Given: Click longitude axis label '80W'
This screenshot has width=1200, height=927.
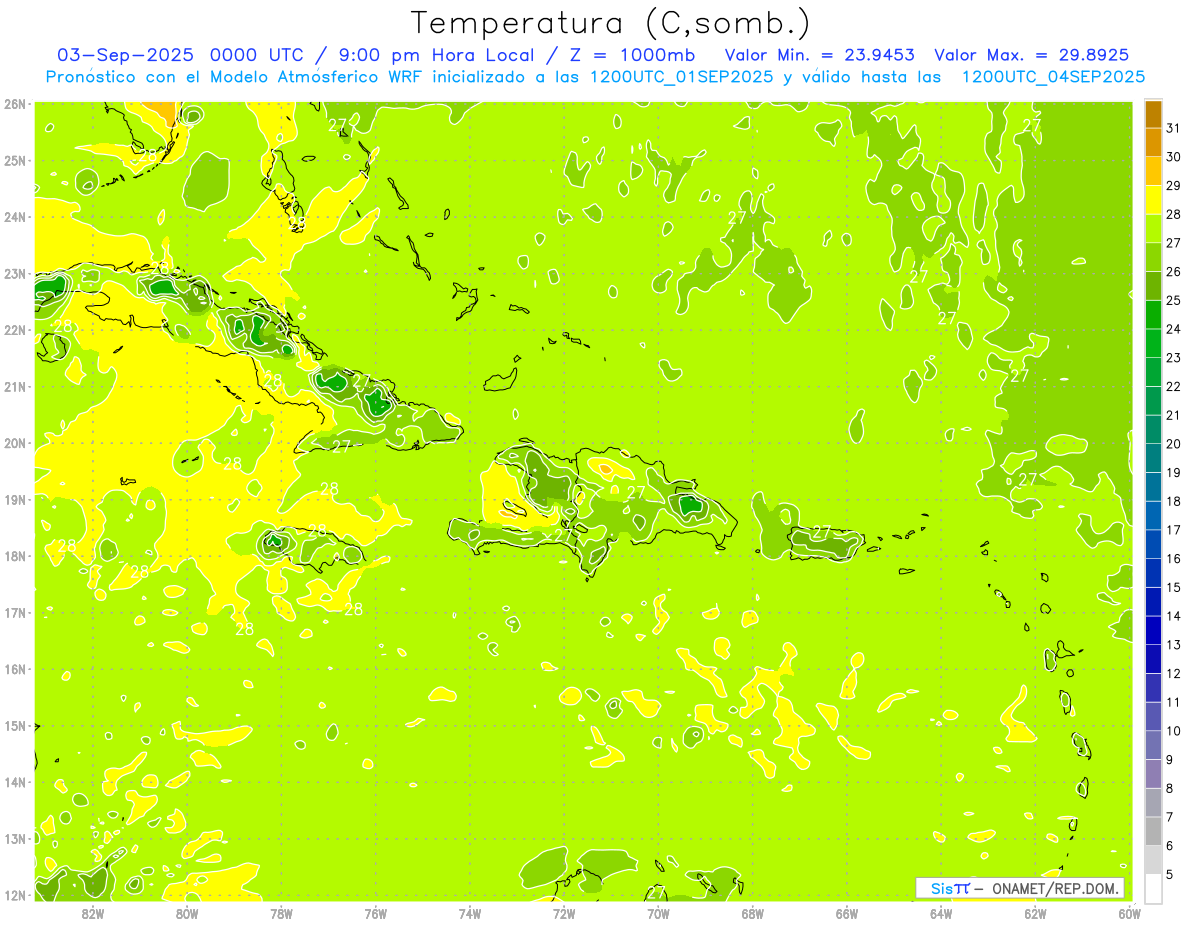Looking at the screenshot, I should coord(187,913).
